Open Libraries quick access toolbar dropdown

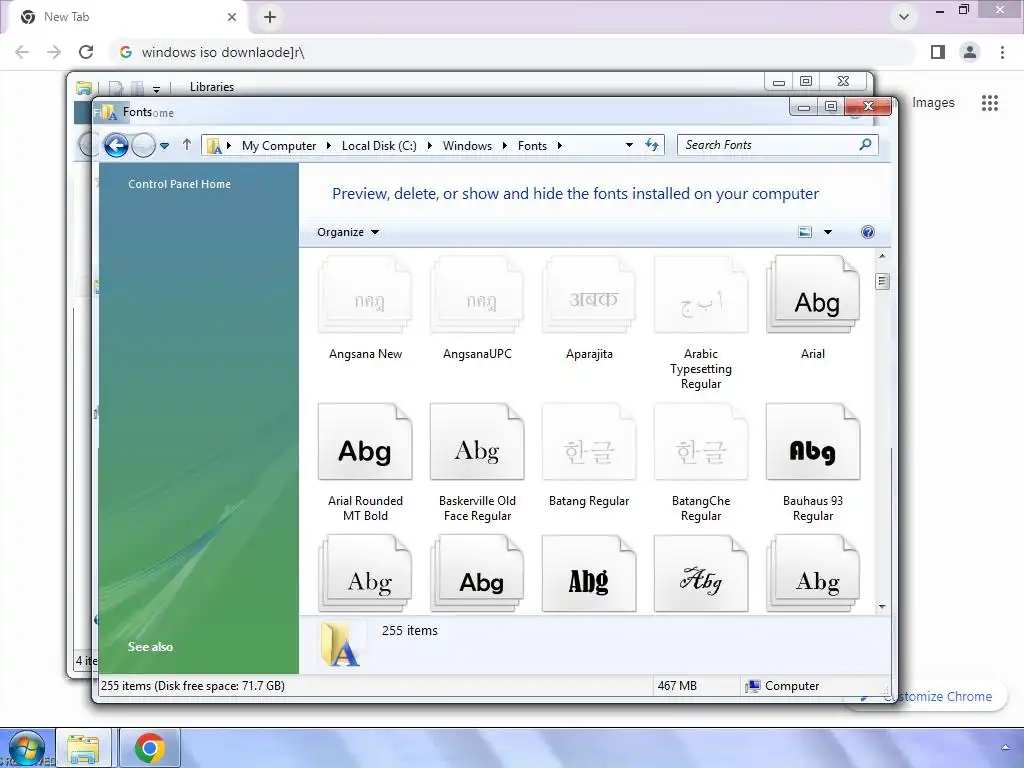(156, 88)
